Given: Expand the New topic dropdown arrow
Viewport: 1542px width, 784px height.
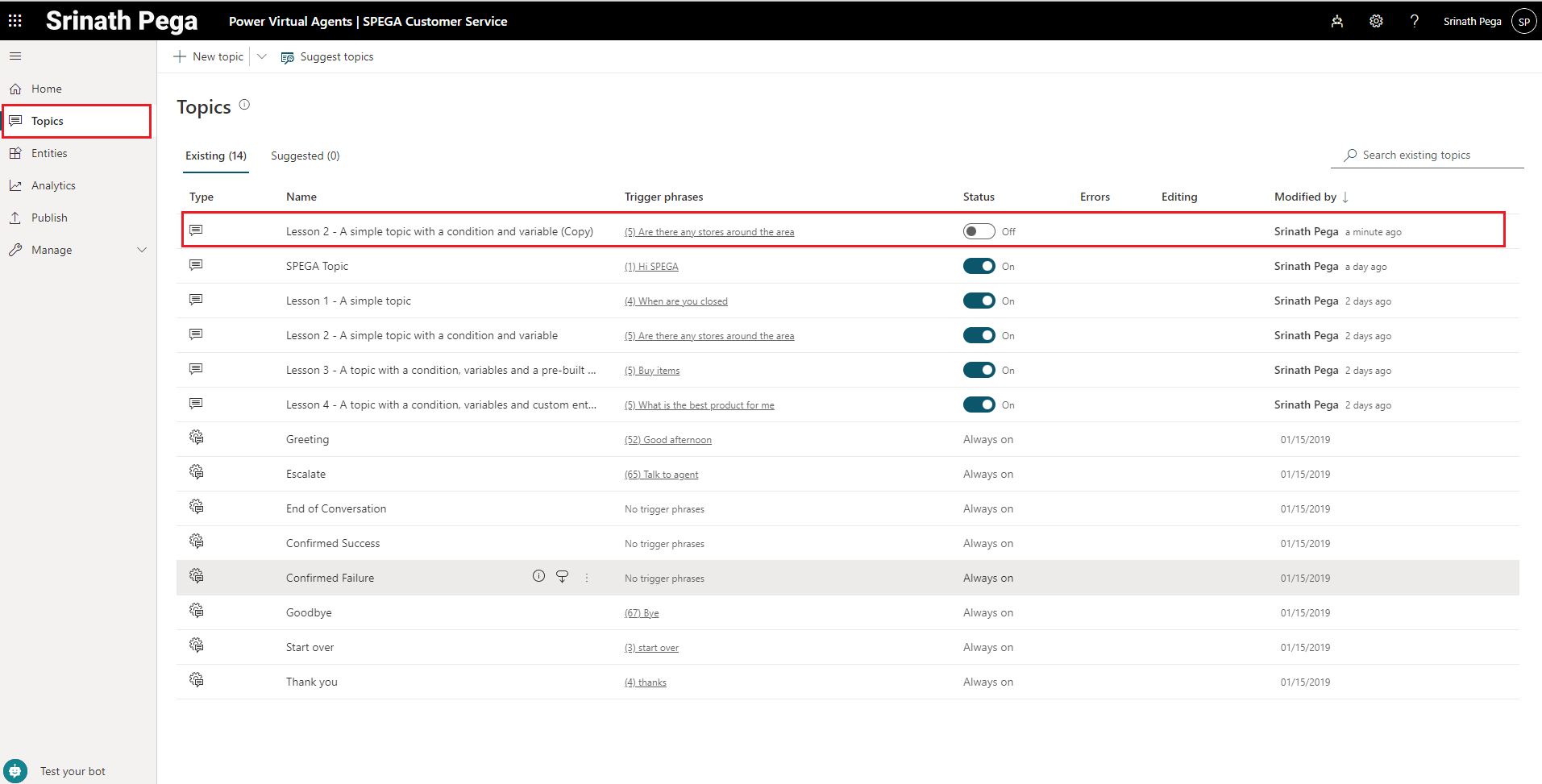Looking at the screenshot, I should pos(262,56).
